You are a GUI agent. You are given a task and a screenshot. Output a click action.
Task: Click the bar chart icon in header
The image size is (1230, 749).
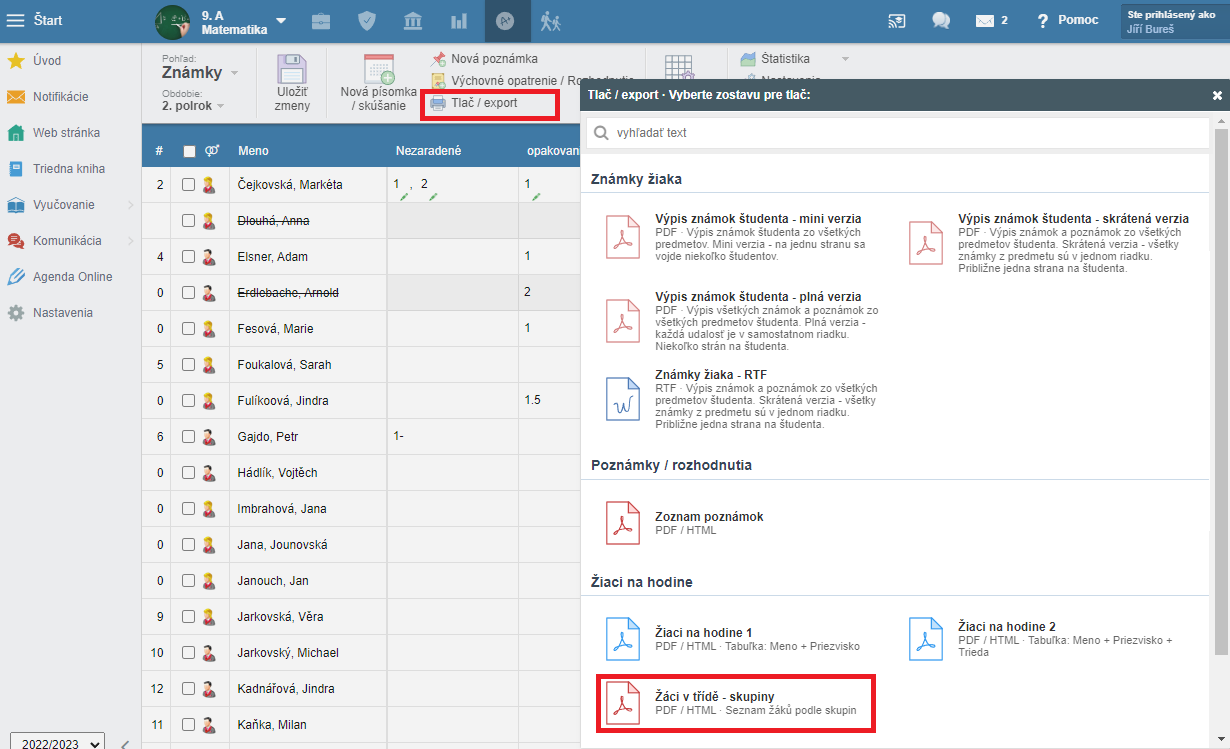(x=459, y=20)
